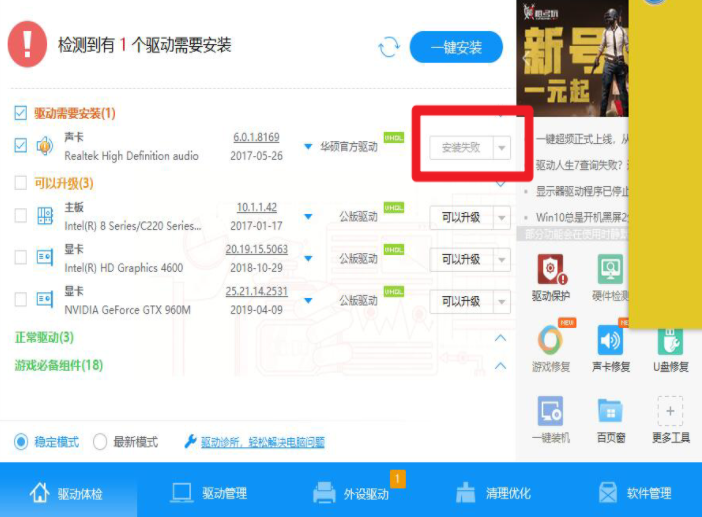Image resolution: width=702 pixels, height=517 pixels.
Task: Switch to 软件管理 tab
Action: [635, 493]
